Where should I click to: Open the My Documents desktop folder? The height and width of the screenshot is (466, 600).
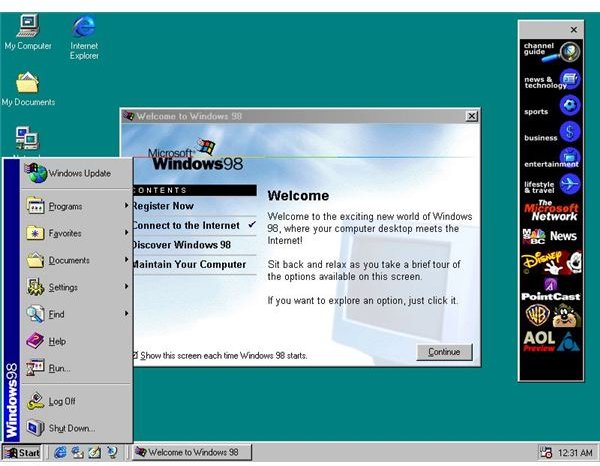tap(28, 89)
